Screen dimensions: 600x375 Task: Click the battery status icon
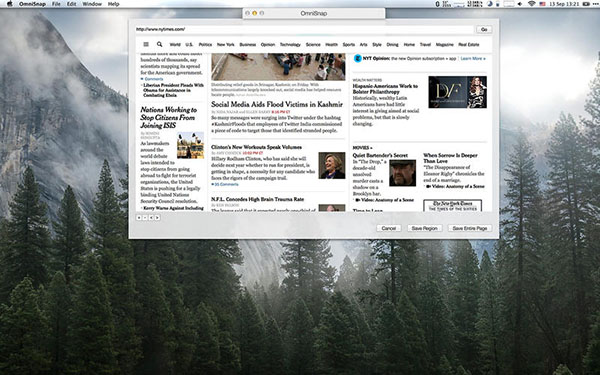point(586,4)
